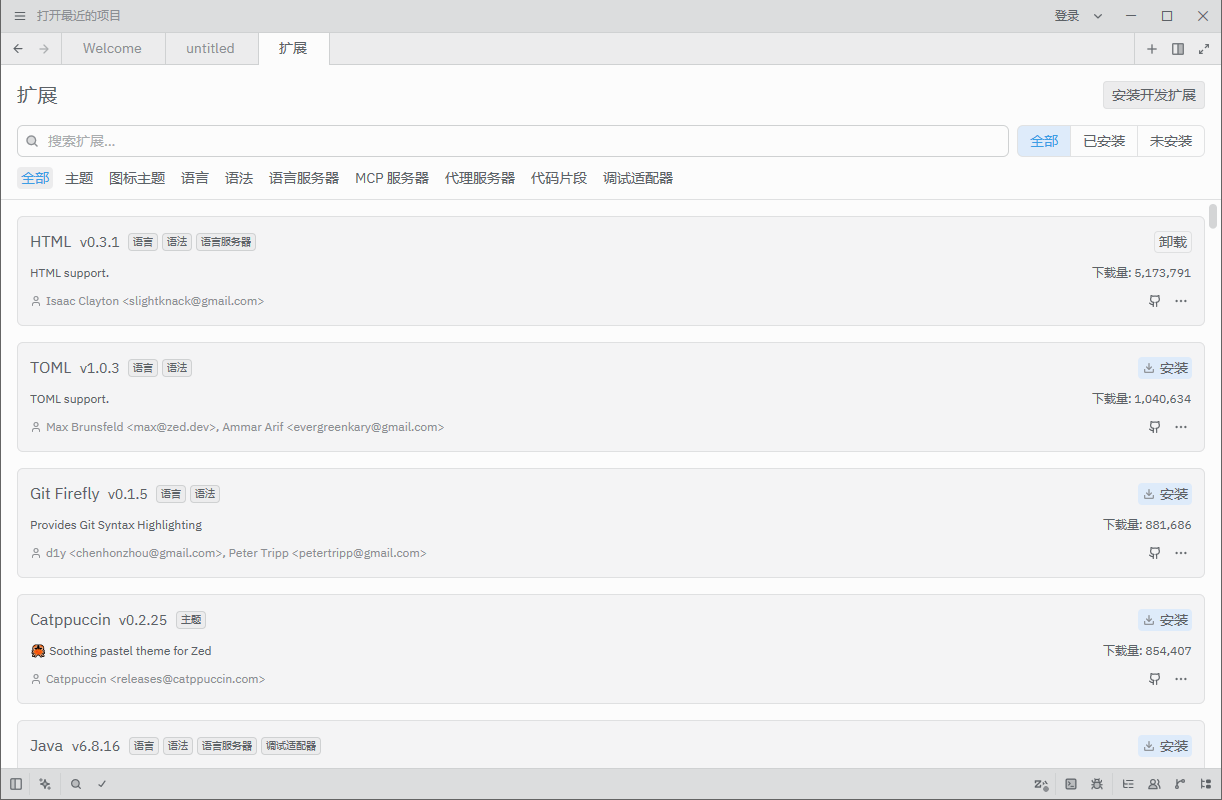Add a new tab with plus icon
1222x800 pixels.
point(1152,48)
